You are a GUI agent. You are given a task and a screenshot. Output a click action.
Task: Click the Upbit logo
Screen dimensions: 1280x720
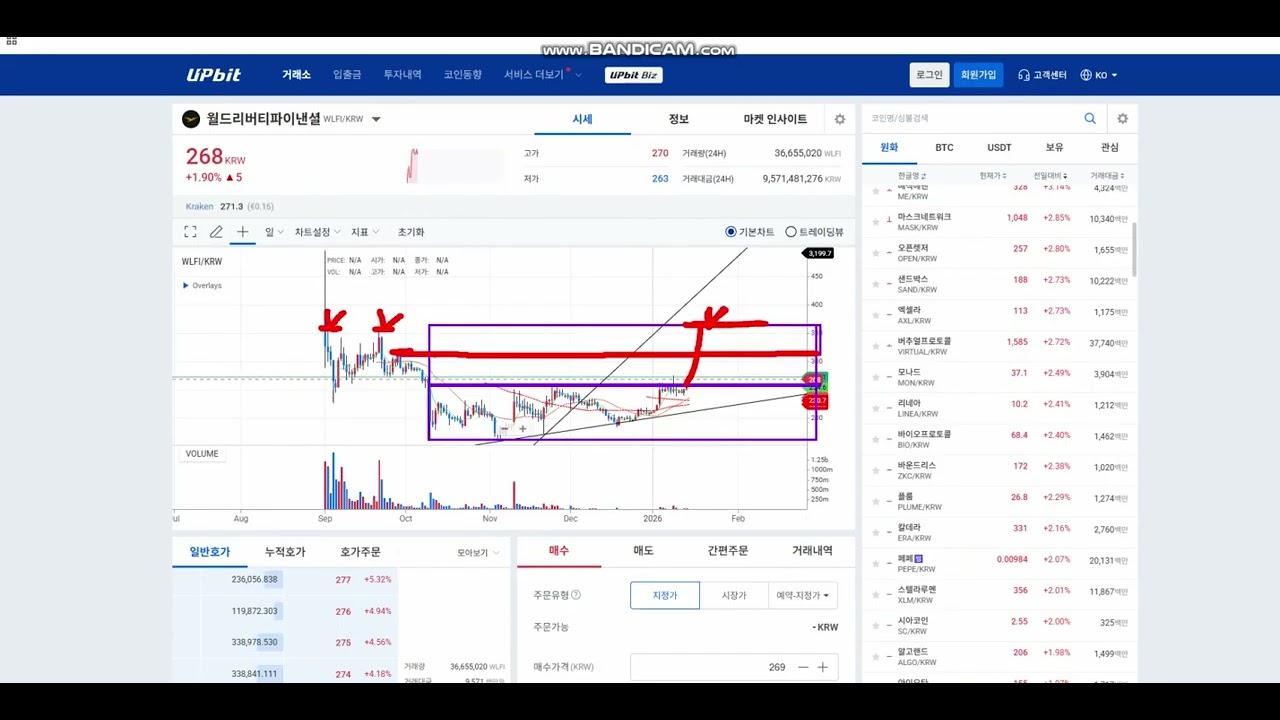tap(213, 75)
